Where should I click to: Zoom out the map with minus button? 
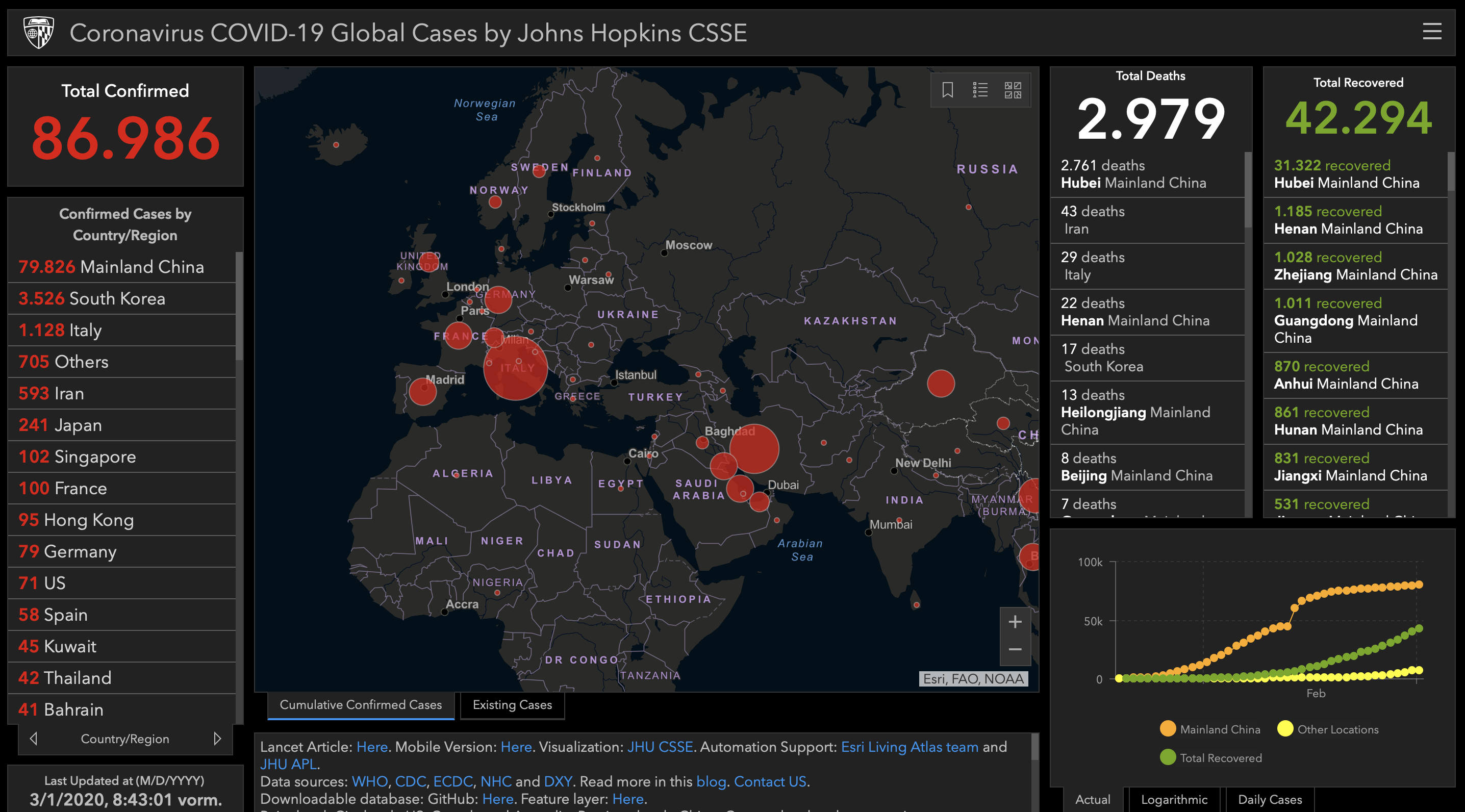point(1015,649)
